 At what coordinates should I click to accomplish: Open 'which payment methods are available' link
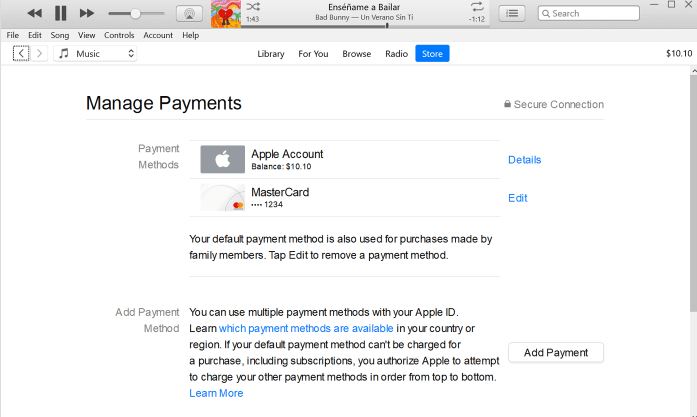pos(306,329)
